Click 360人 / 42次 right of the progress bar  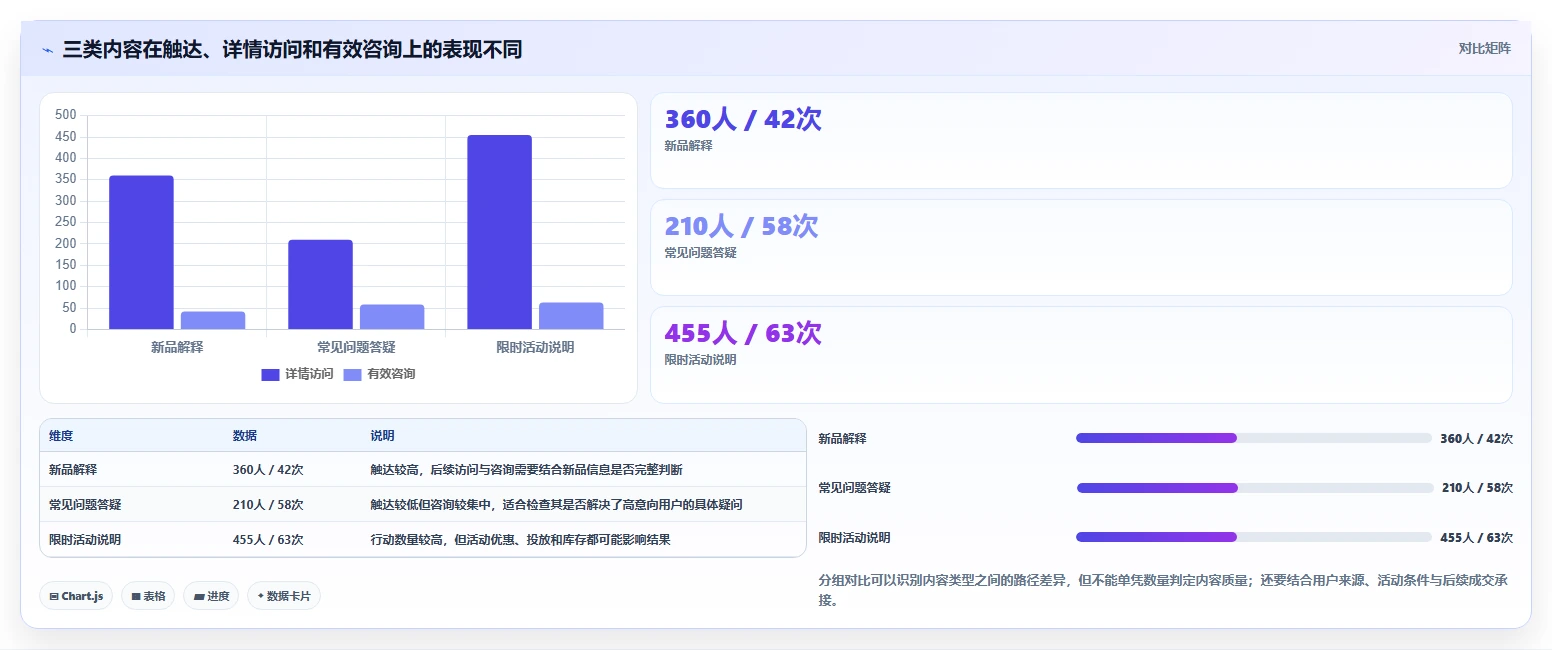pyautogui.click(x=1476, y=439)
